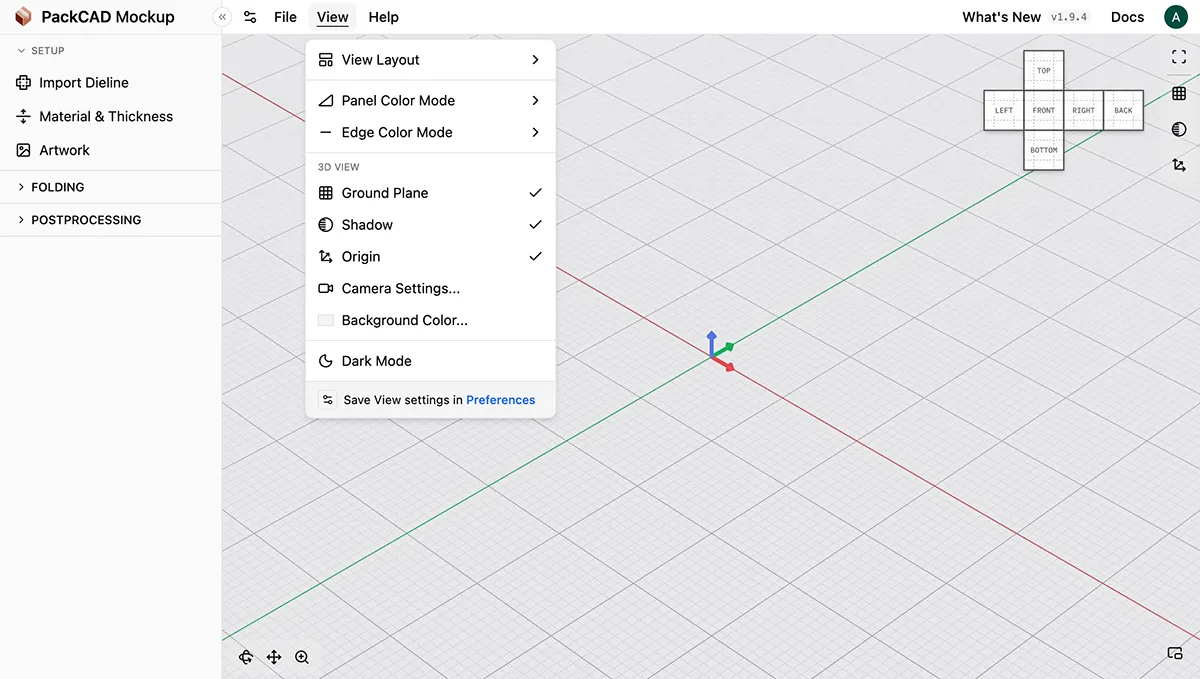Screen dimensions: 1200x679
Task: Click the PackCAD Mockup box logo
Action: [x=22, y=17]
